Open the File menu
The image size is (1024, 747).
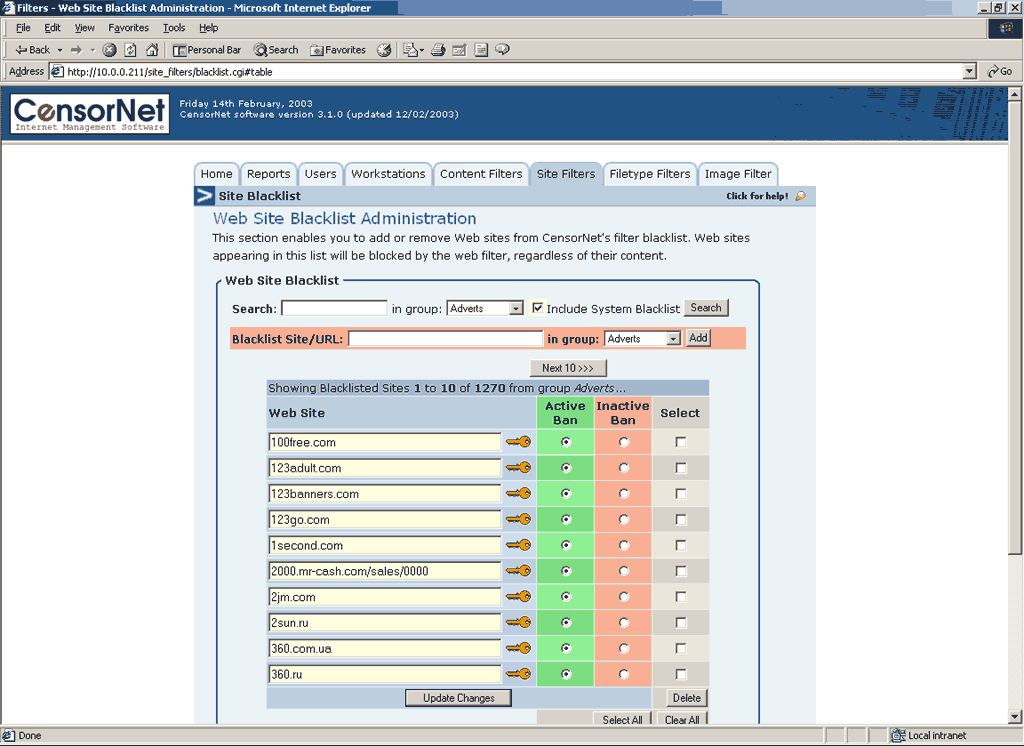point(23,27)
